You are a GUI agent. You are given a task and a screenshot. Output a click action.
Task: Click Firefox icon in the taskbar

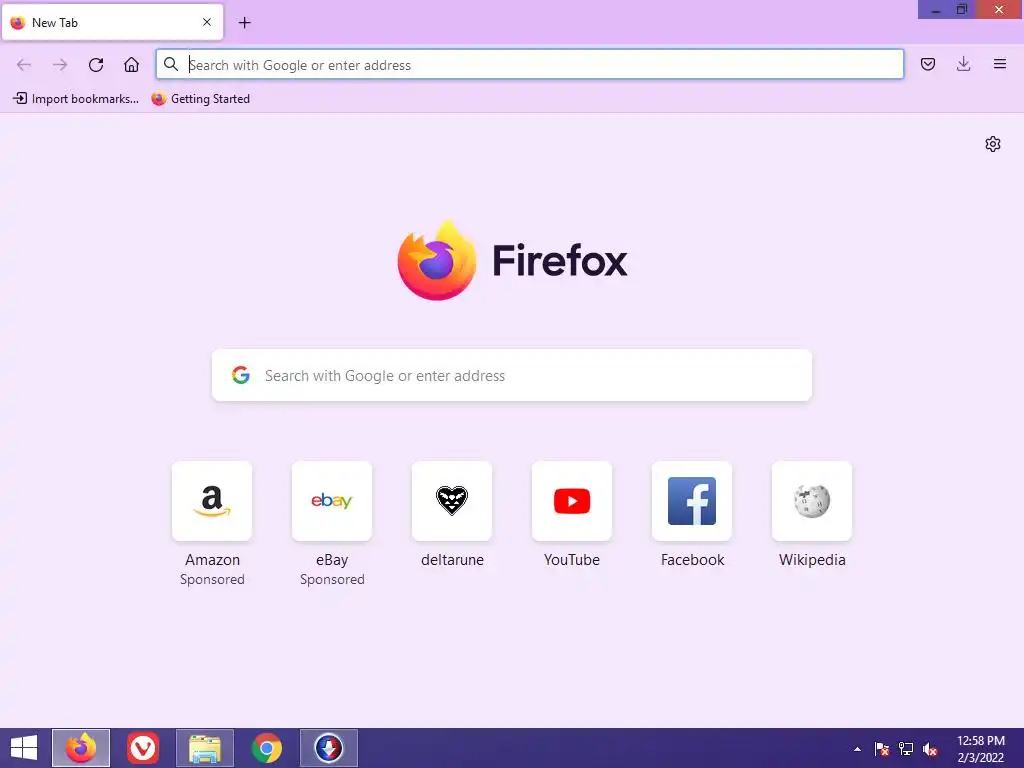[x=81, y=748]
